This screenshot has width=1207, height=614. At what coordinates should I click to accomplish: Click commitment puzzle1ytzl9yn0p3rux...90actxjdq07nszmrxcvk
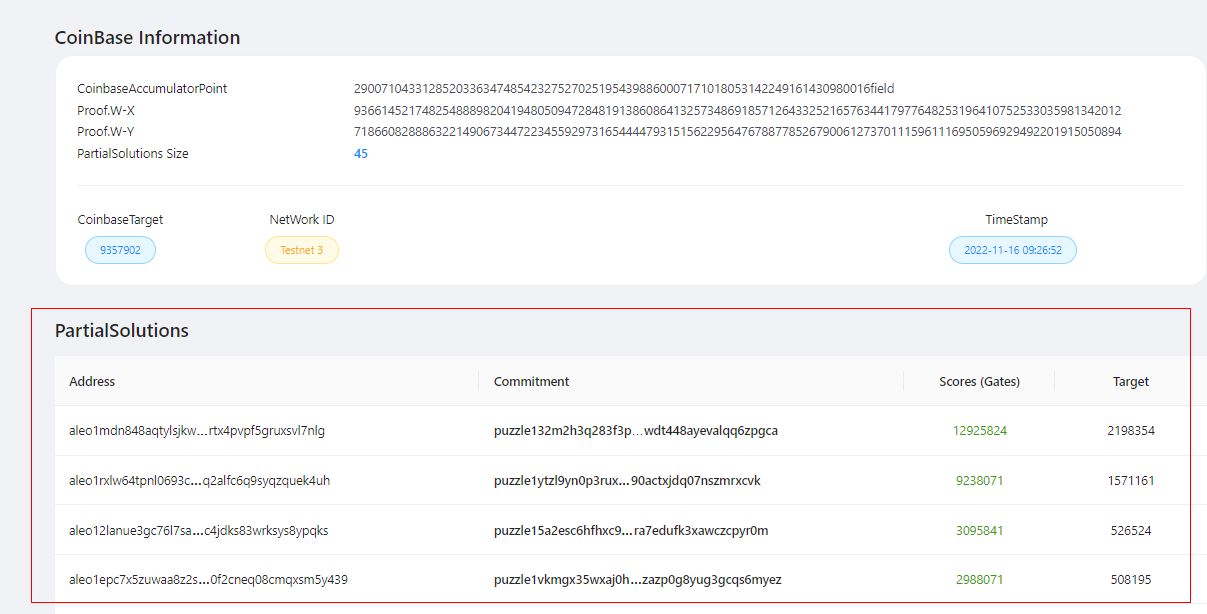tap(627, 481)
